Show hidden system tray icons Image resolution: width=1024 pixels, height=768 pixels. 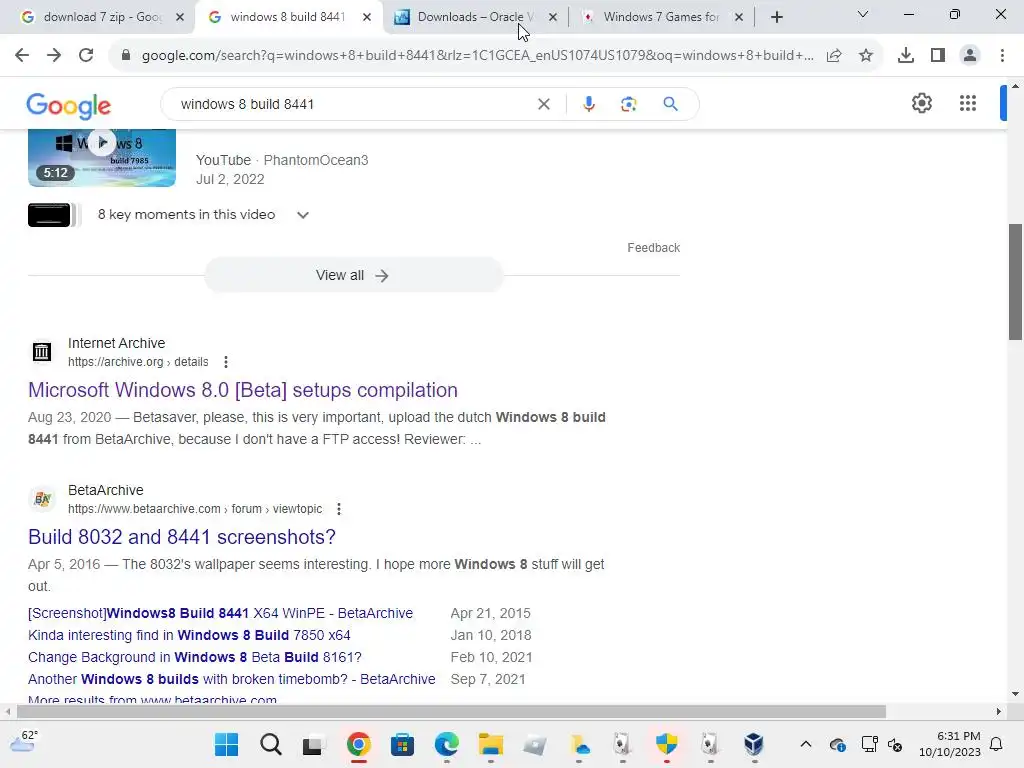pos(806,744)
